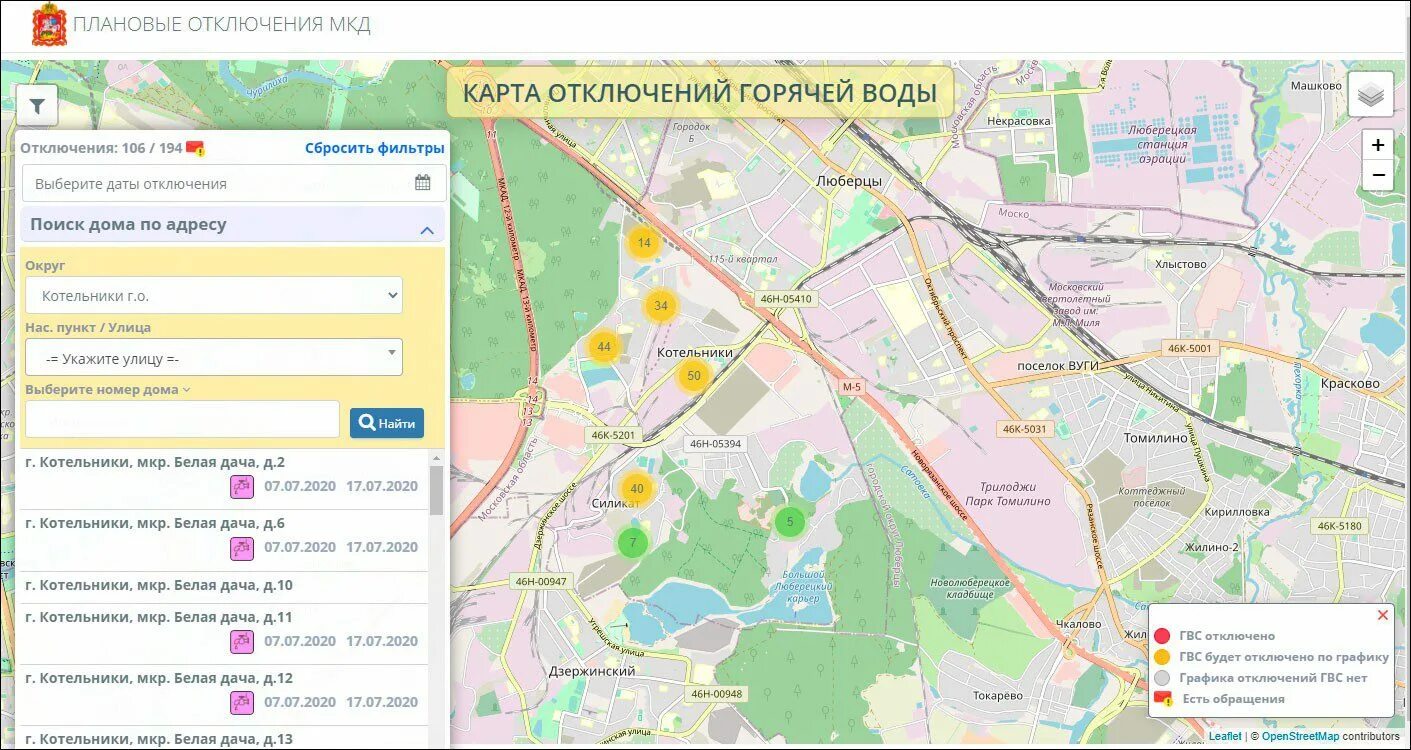Select address Белая дача, д.13
The image size is (1411, 750).
(x=159, y=739)
